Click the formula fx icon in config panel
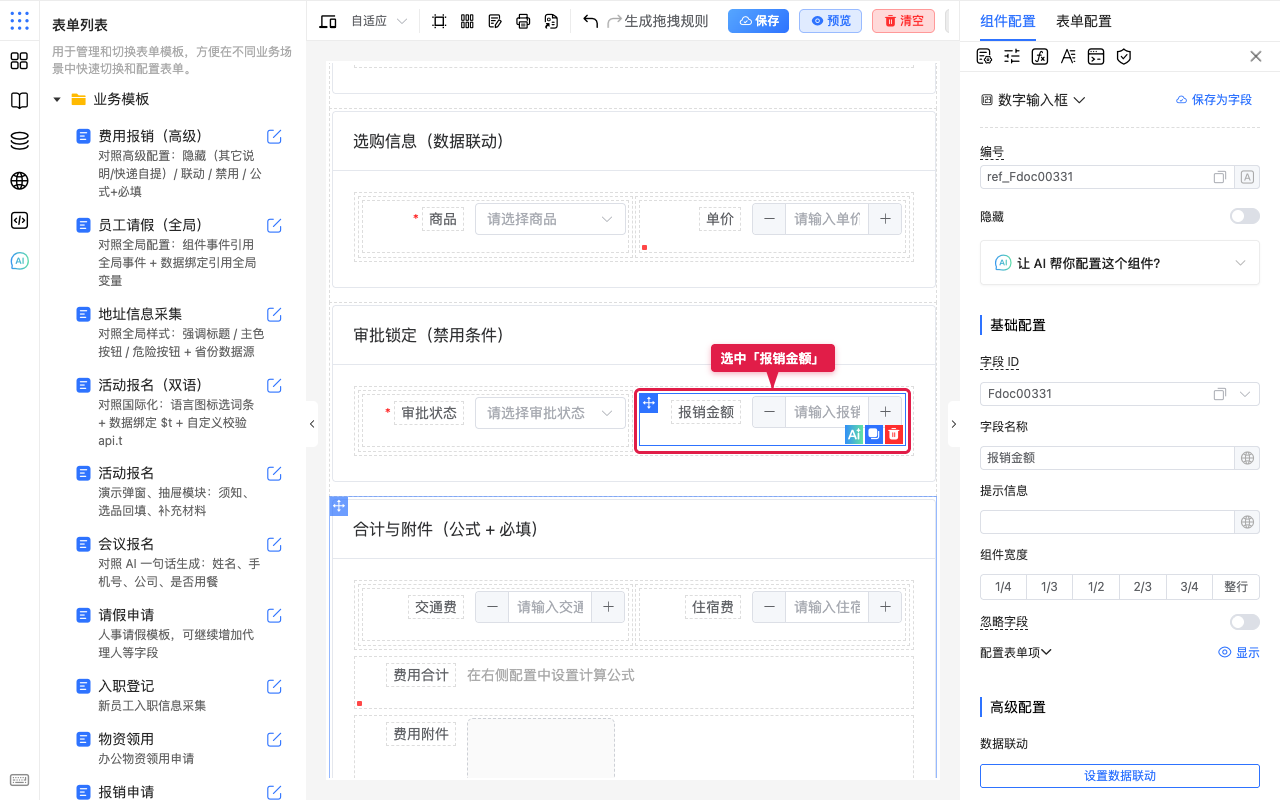The height and width of the screenshot is (800, 1280). tap(1040, 57)
